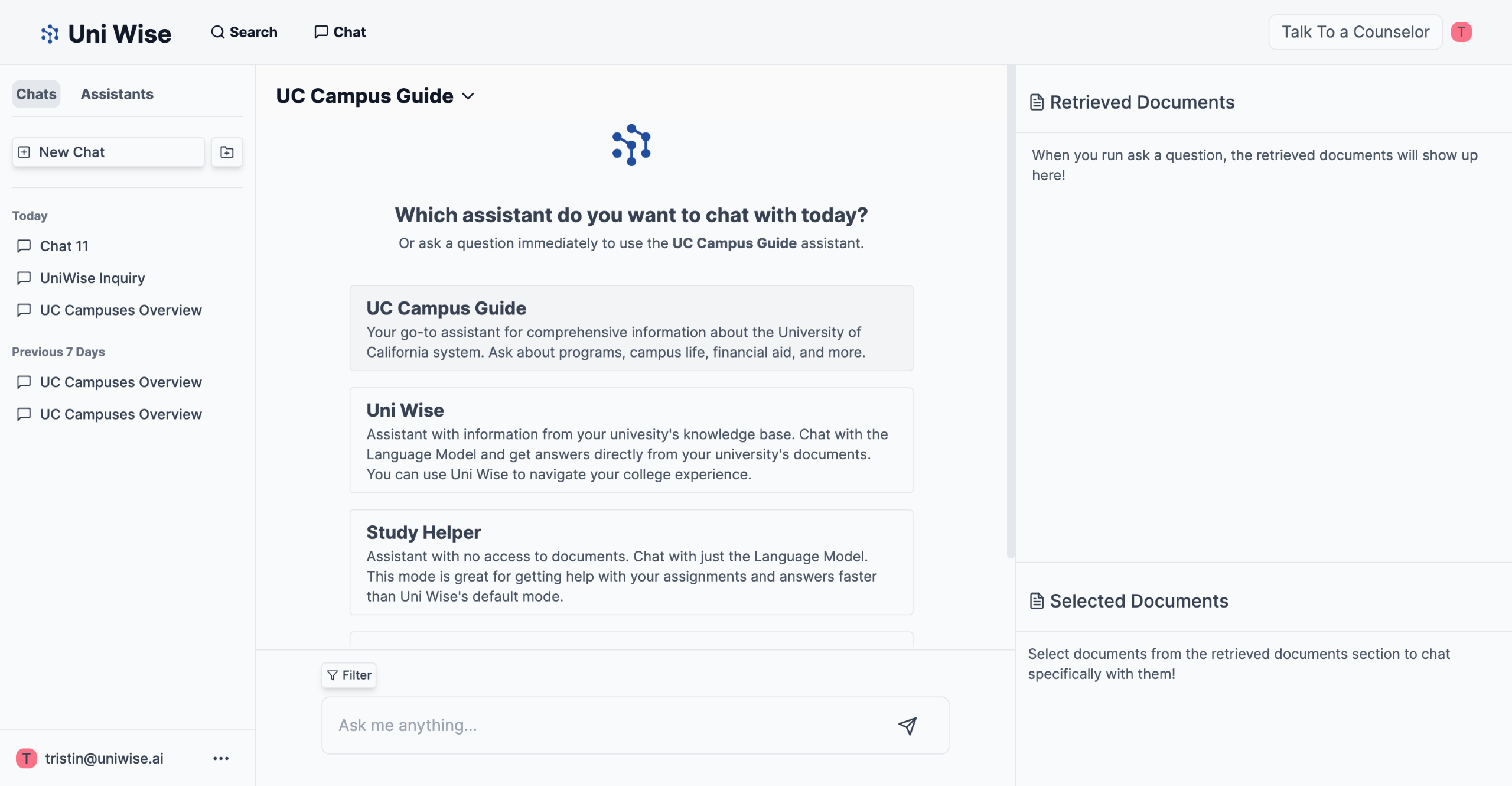Screen dimensions: 1512x786
Task: Open Chat from the top navigation bar
Action: [340, 32]
